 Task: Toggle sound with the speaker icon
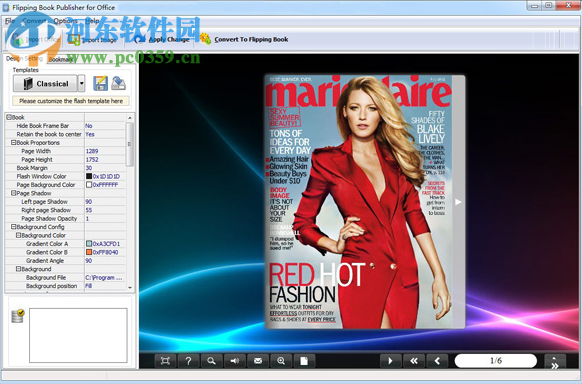(235, 361)
